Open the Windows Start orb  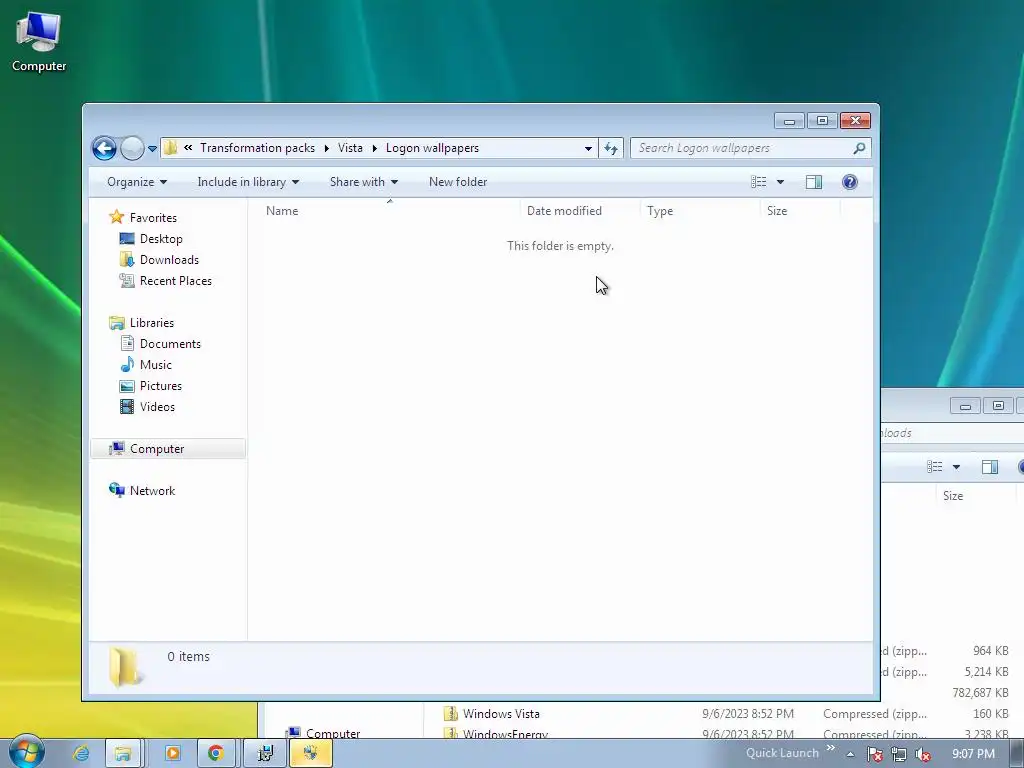pos(26,752)
